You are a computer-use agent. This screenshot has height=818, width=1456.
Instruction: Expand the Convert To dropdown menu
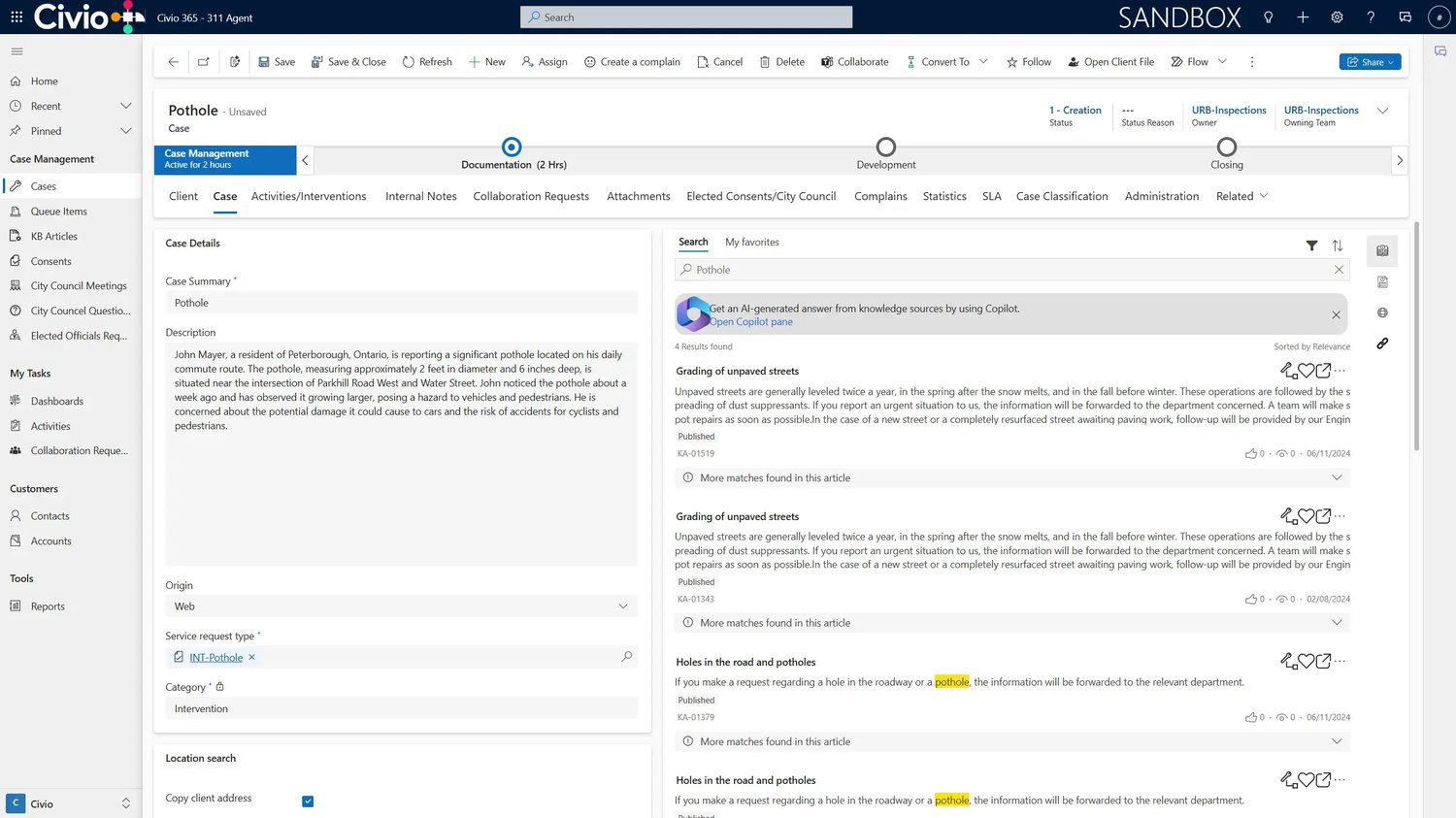pos(984,61)
